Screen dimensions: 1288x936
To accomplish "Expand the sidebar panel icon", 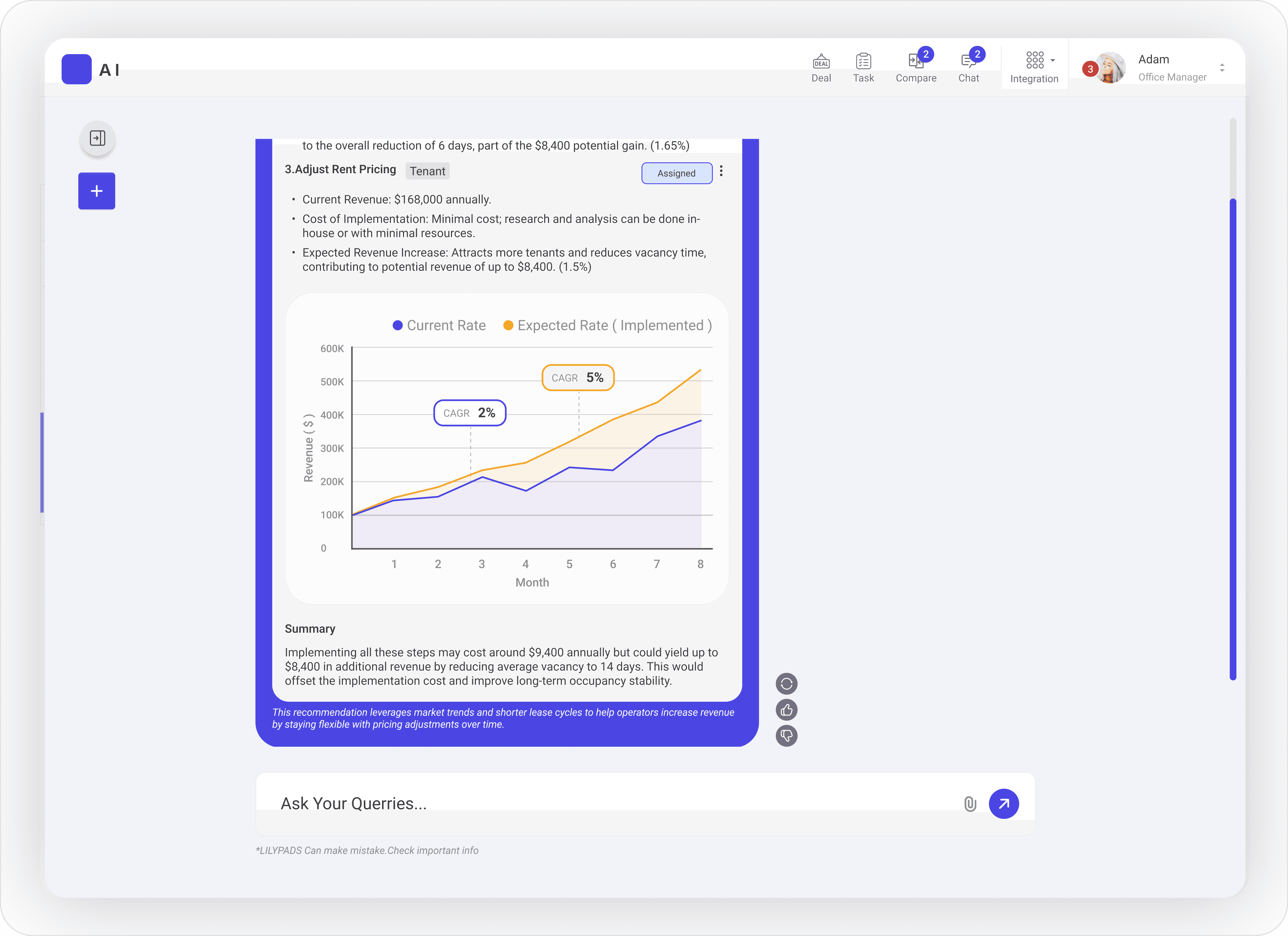I will point(97,138).
